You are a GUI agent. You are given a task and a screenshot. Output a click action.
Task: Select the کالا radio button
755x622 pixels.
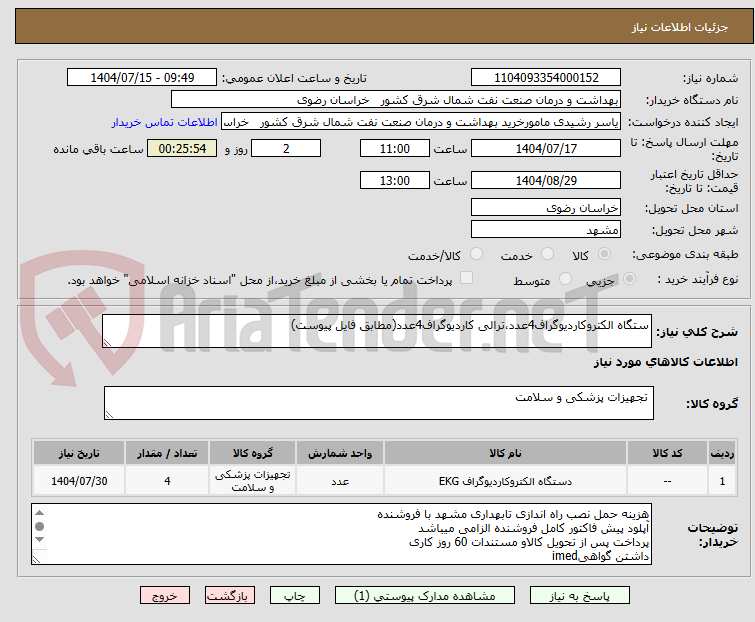click(604, 254)
